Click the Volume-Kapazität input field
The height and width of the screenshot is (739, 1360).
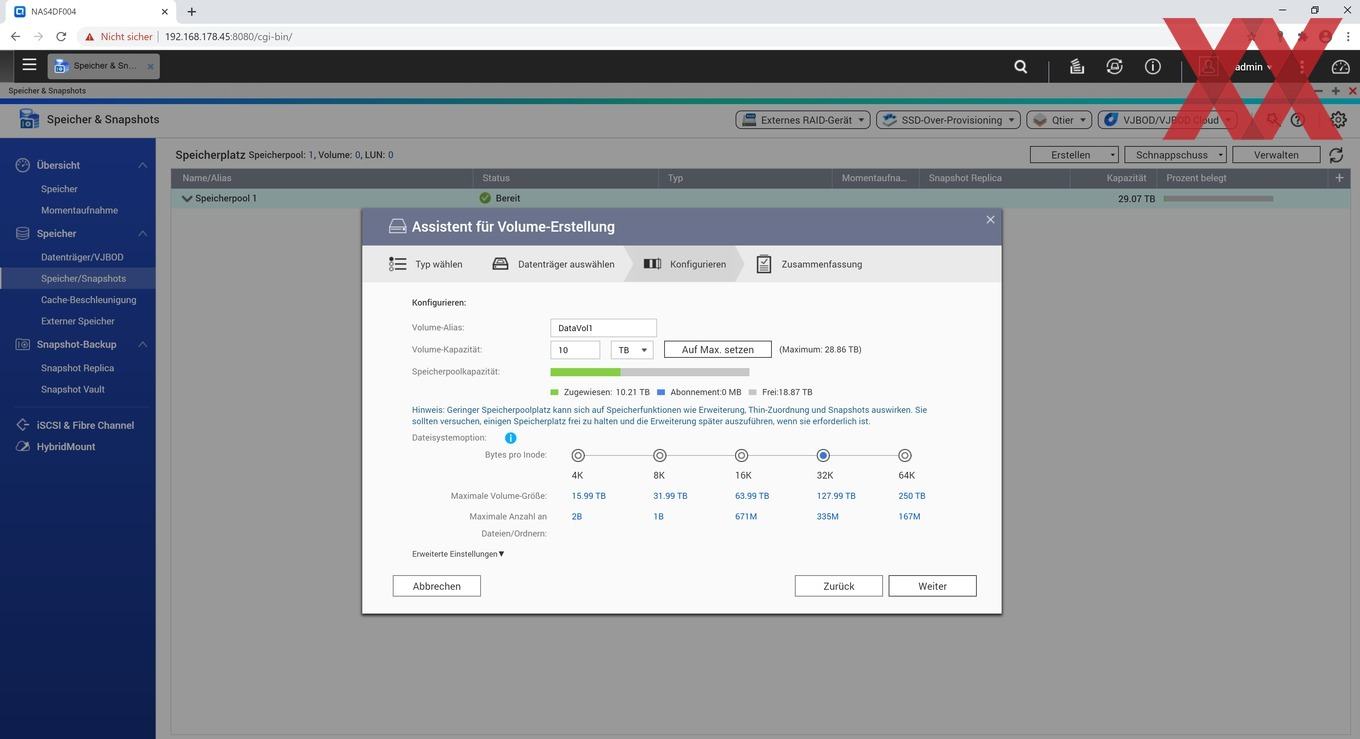point(575,350)
